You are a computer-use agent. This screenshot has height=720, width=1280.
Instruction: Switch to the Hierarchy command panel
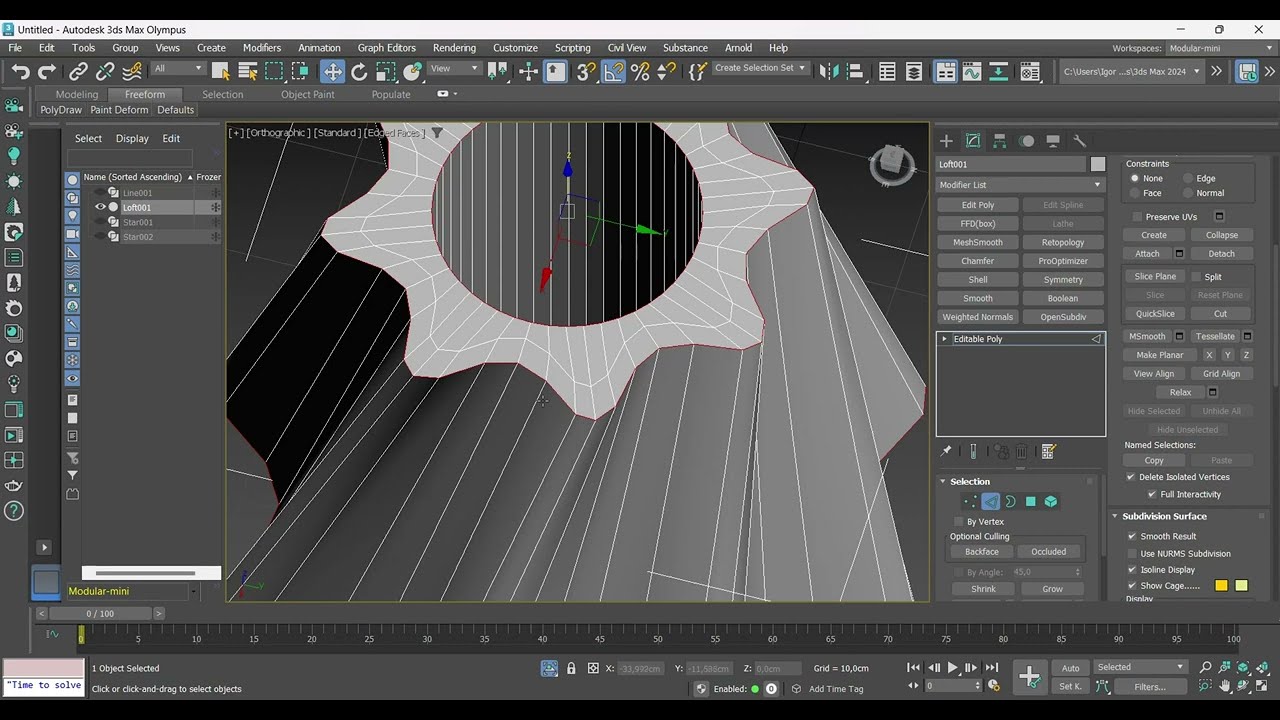(999, 141)
